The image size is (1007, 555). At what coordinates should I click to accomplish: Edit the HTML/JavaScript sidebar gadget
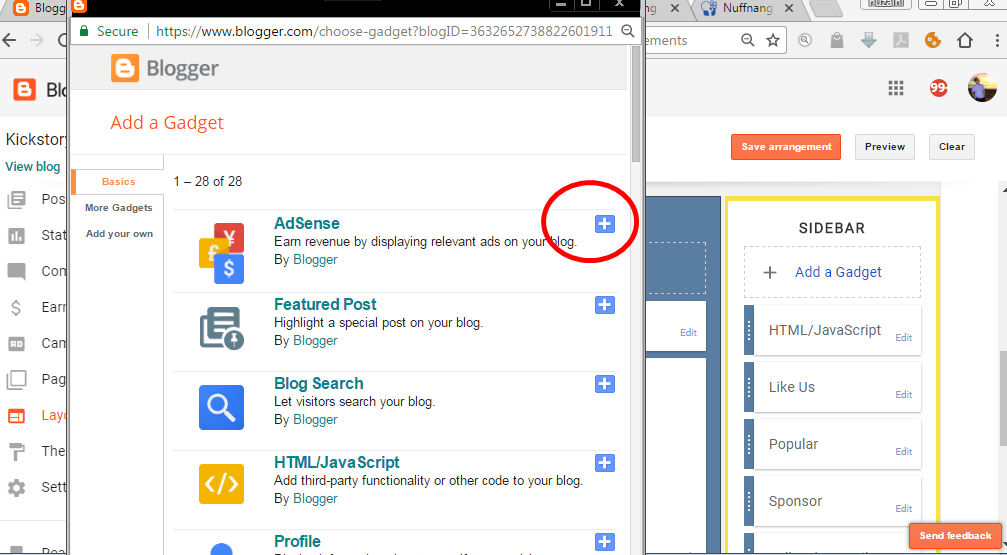(x=903, y=337)
